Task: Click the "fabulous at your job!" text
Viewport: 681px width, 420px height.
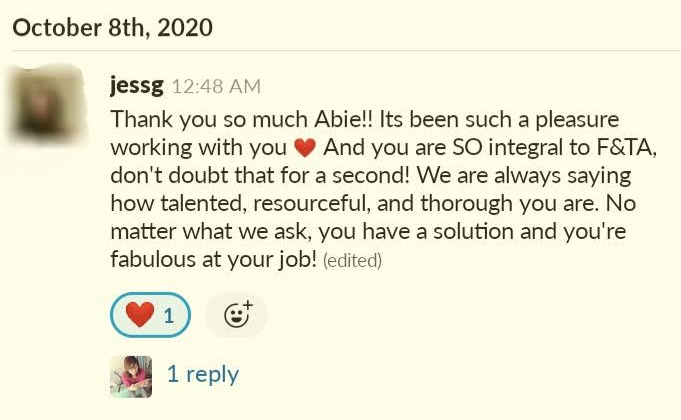Action: click(x=214, y=261)
